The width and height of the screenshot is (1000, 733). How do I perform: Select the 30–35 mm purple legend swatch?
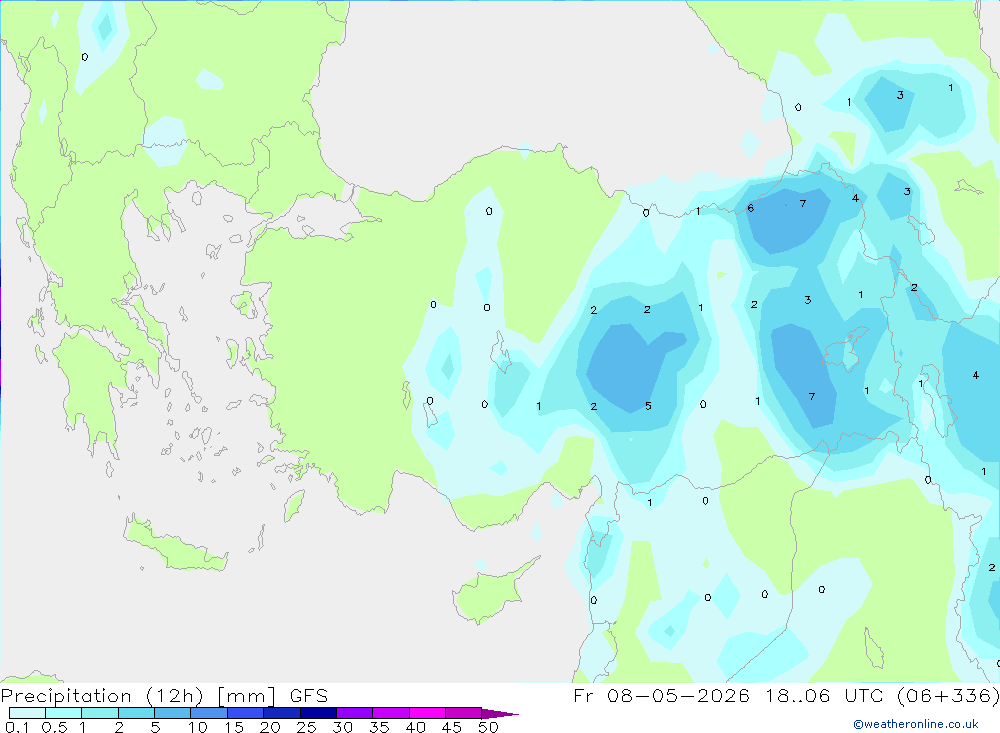355,713
